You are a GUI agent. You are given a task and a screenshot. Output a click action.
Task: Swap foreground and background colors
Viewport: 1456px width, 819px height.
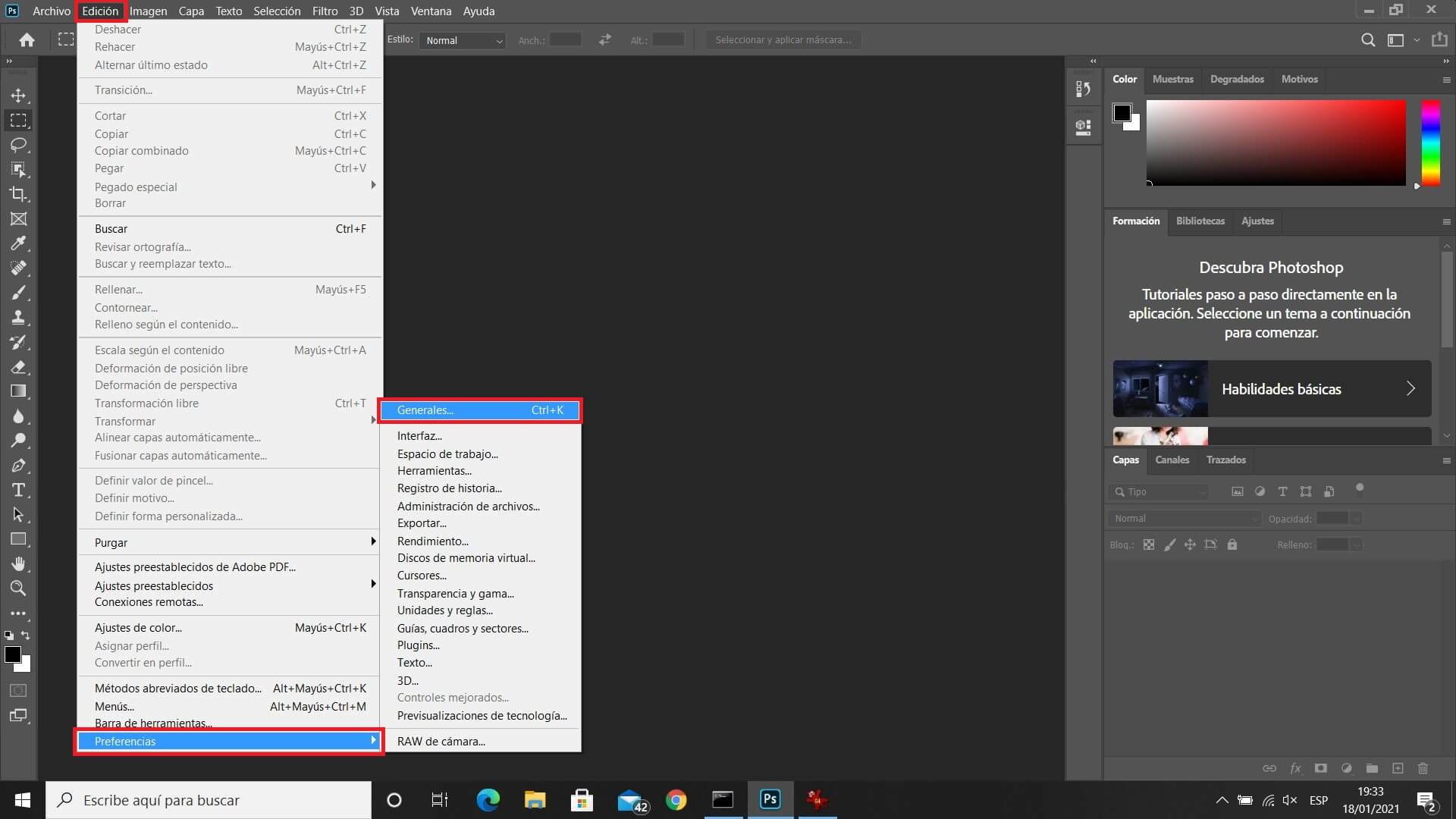click(x=26, y=635)
